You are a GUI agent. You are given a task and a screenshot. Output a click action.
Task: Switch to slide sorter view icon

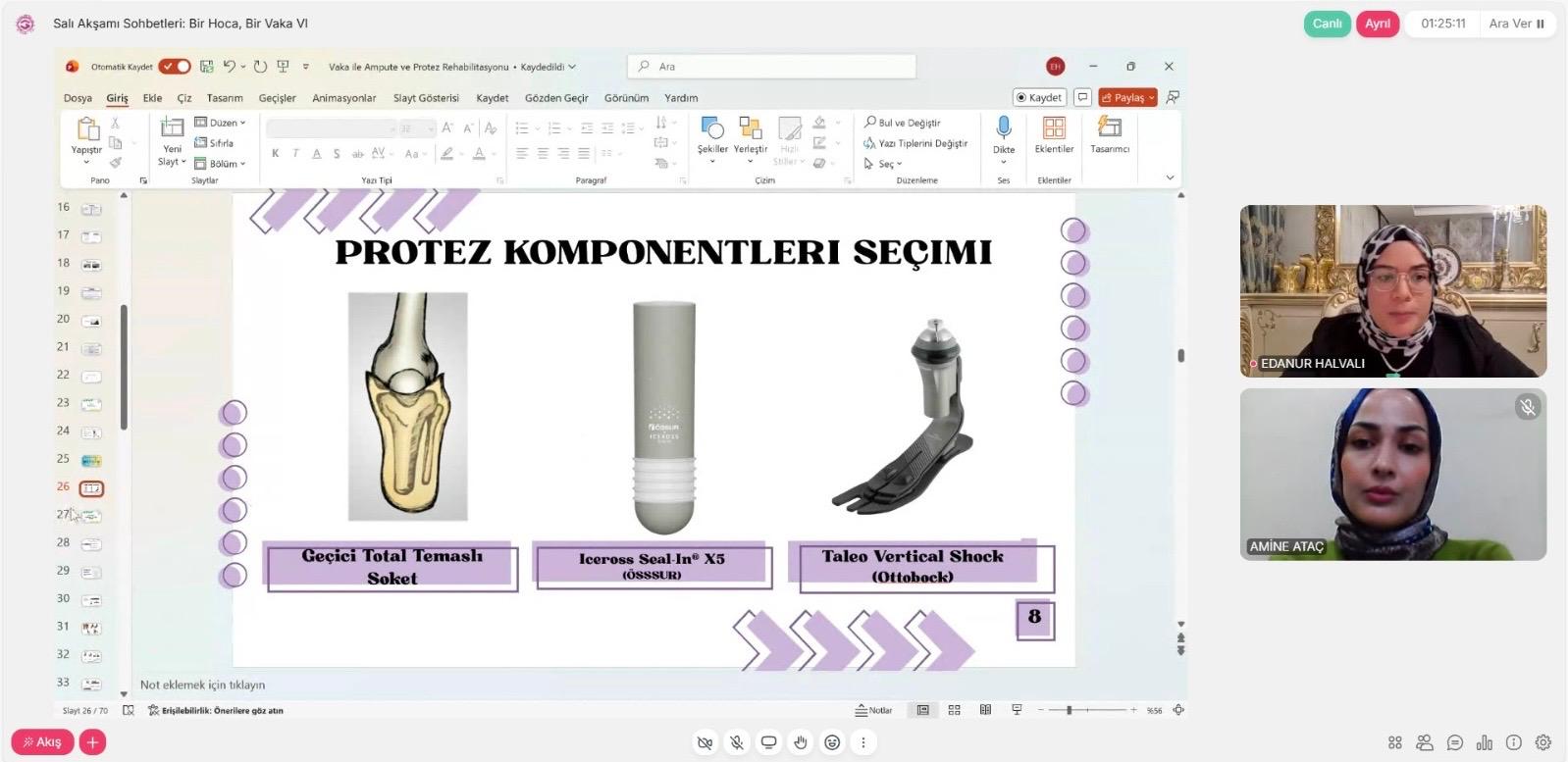tap(954, 710)
